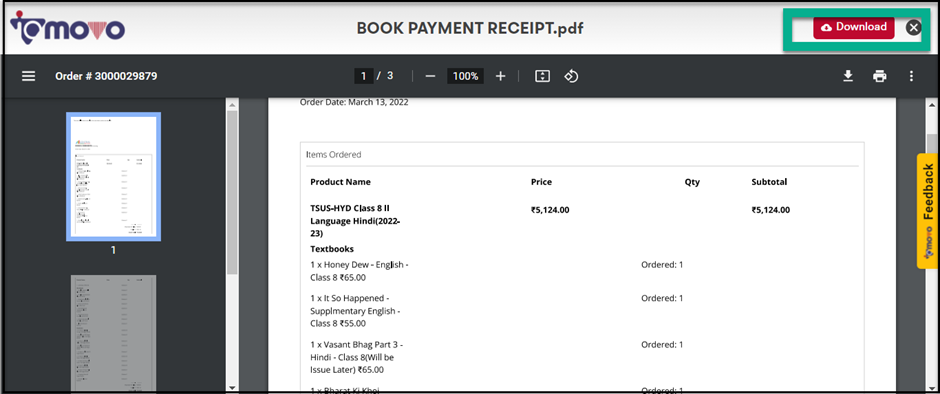This screenshot has width=940, height=394.
Task: Click the Qty column header
Action: click(x=692, y=182)
